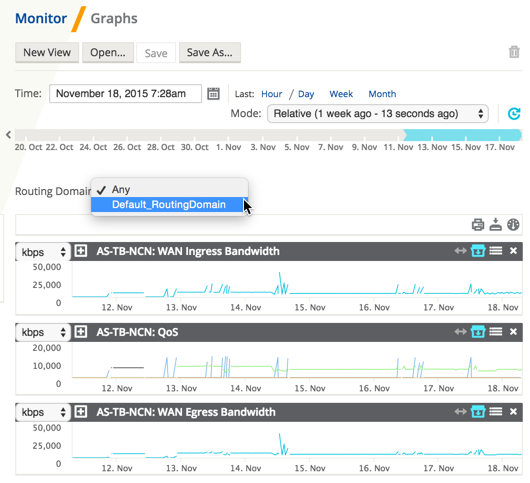
Task: Choose Default_RoutingDomain option
Action: 170,204
